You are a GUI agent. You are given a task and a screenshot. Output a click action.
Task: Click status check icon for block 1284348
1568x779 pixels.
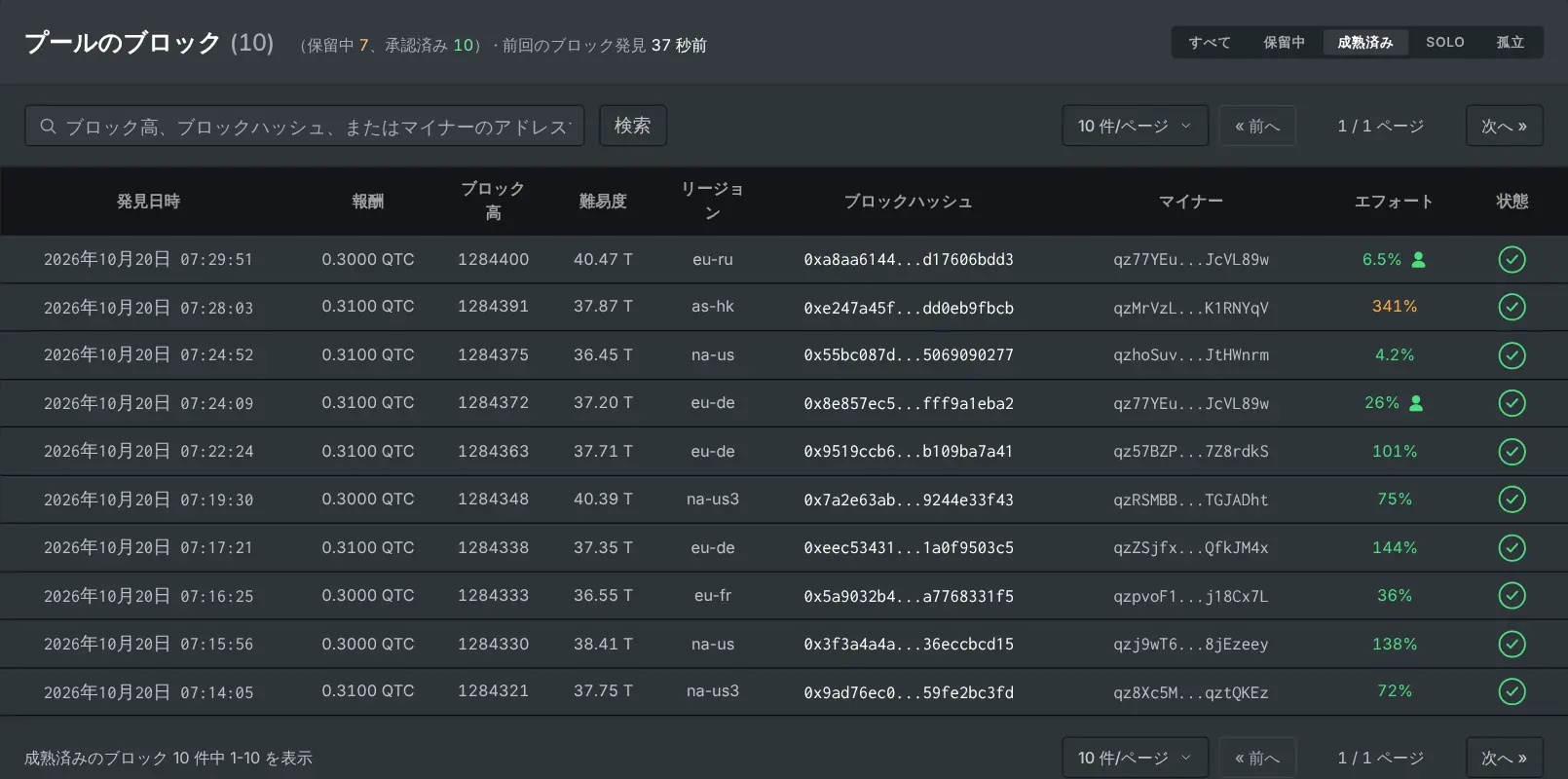click(x=1512, y=500)
